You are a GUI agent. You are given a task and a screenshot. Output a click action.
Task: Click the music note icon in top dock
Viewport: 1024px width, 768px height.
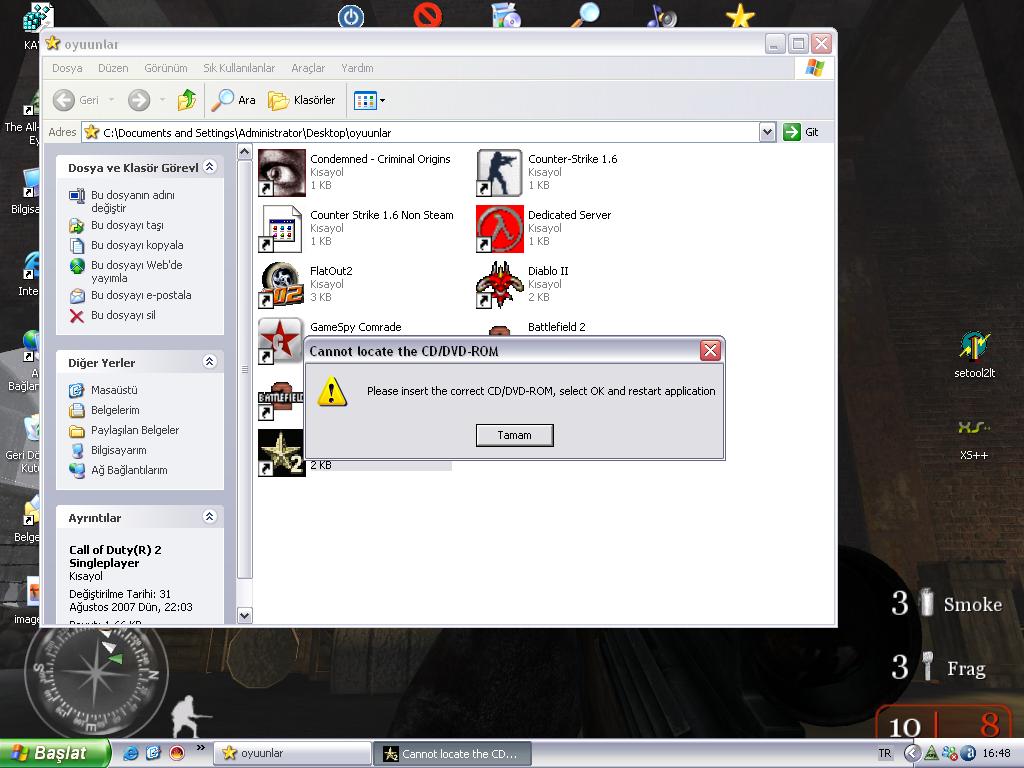click(x=662, y=15)
